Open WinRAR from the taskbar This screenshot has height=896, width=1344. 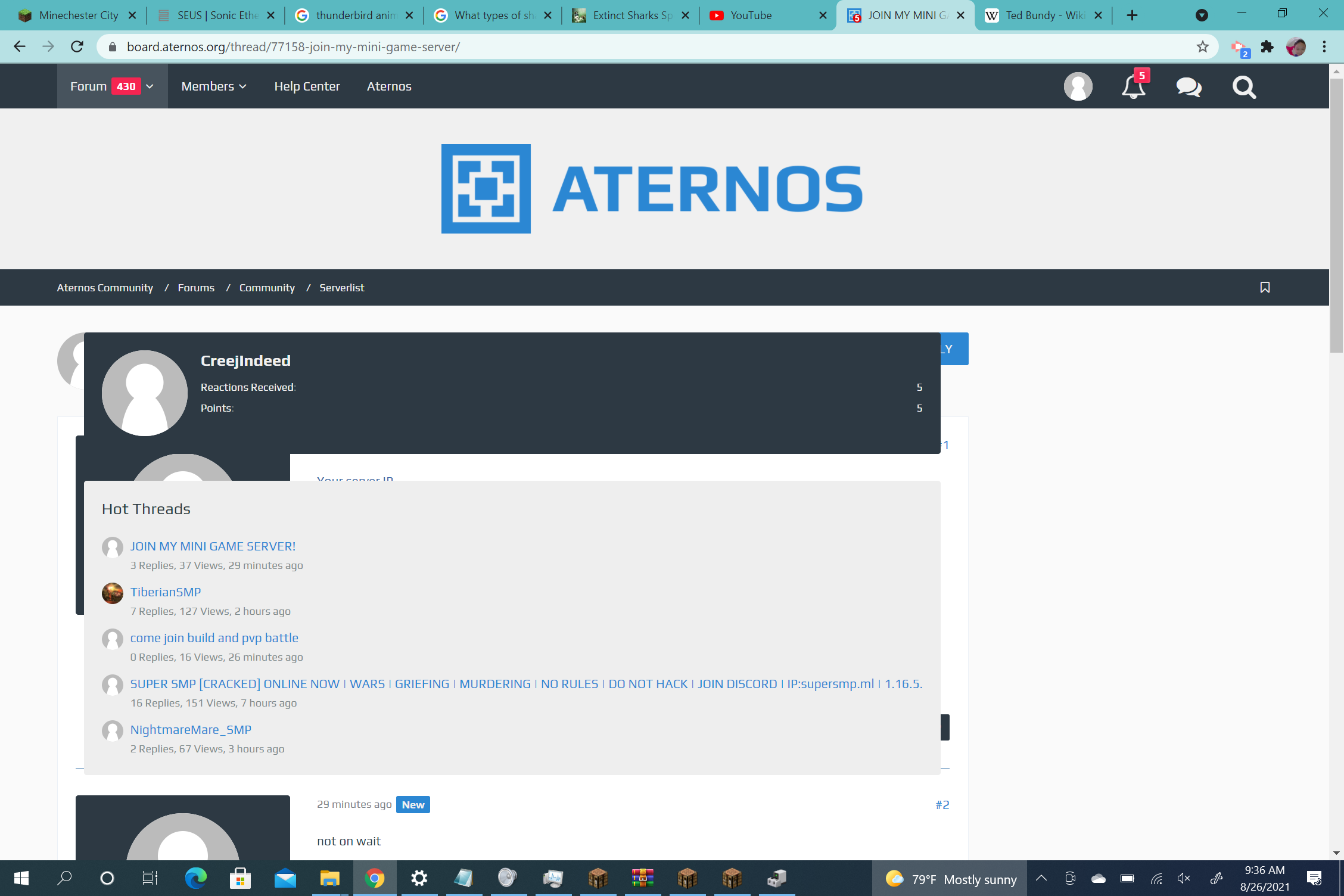(643, 878)
